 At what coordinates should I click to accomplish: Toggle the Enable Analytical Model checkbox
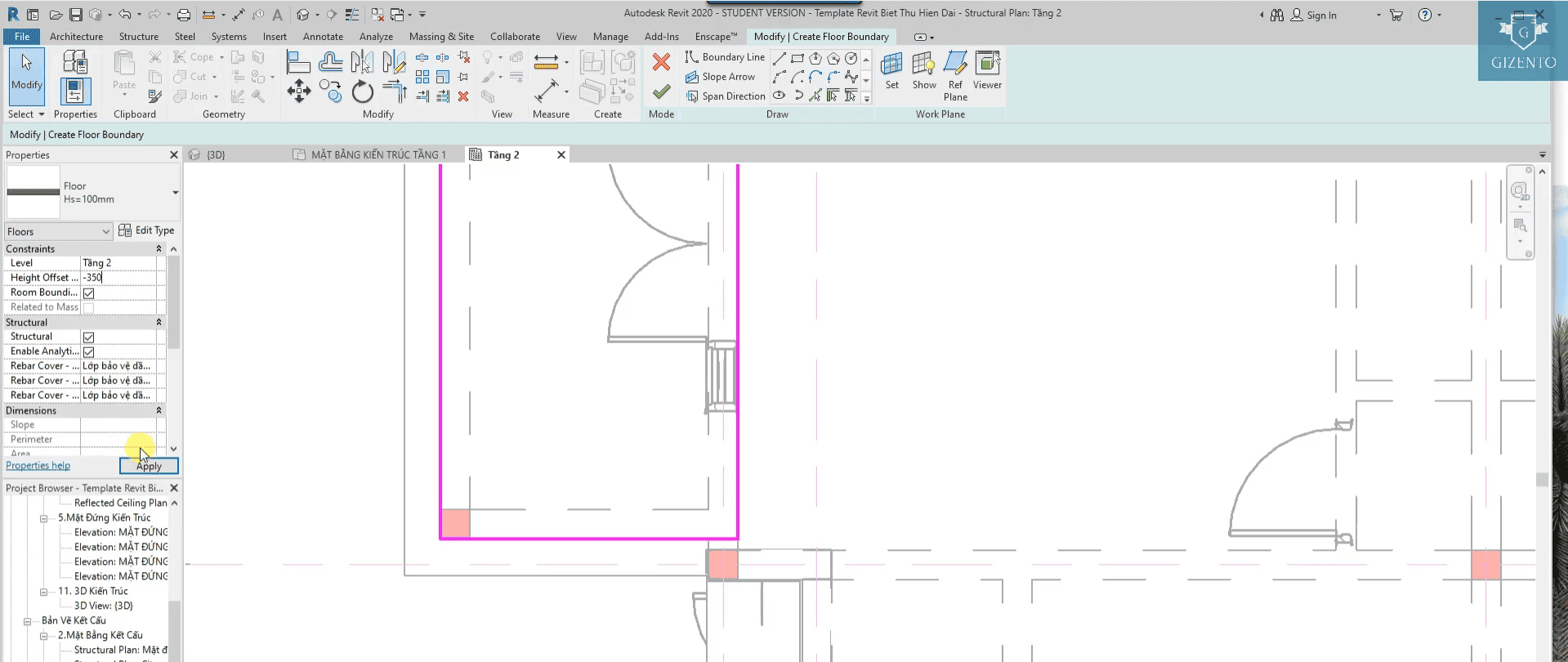pos(89,352)
